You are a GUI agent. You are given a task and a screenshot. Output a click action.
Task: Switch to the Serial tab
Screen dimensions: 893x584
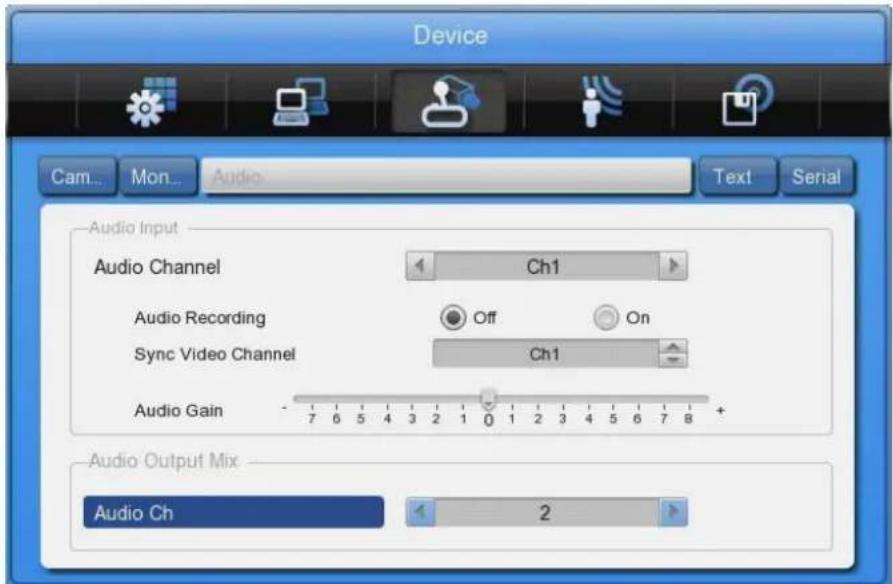(817, 177)
